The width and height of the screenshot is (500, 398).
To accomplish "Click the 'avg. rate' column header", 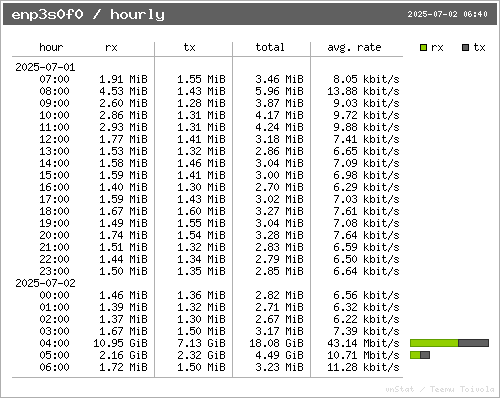I will [354, 48].
